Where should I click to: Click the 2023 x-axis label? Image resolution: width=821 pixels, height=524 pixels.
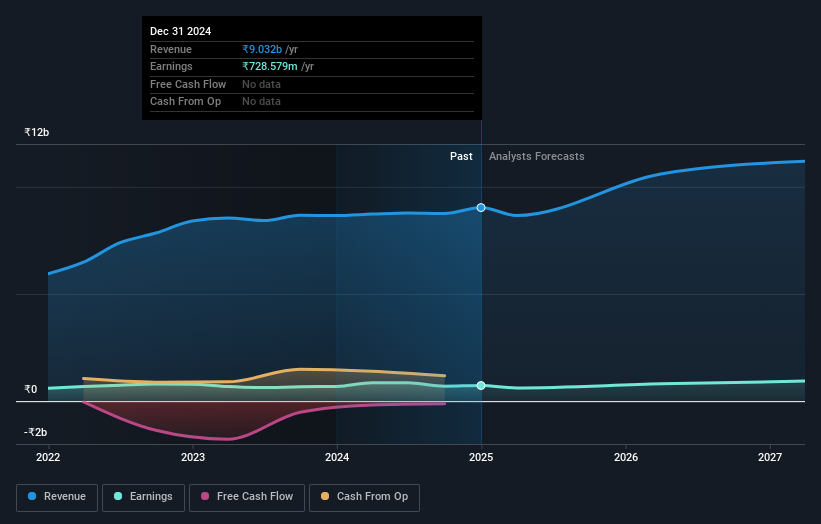pyautogui.click(x=193, y=458)
